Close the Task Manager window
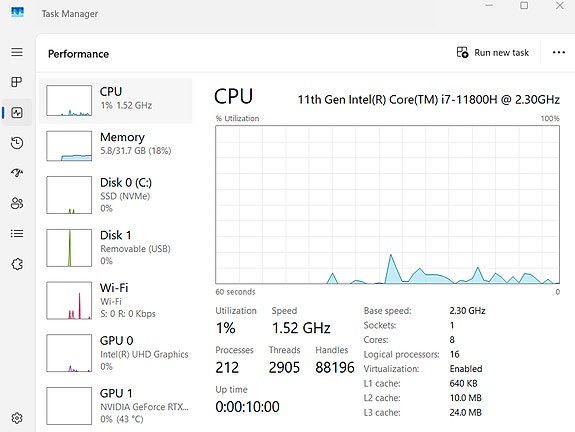The width and height of the screenshot is (575, 432). coord(560,6)
